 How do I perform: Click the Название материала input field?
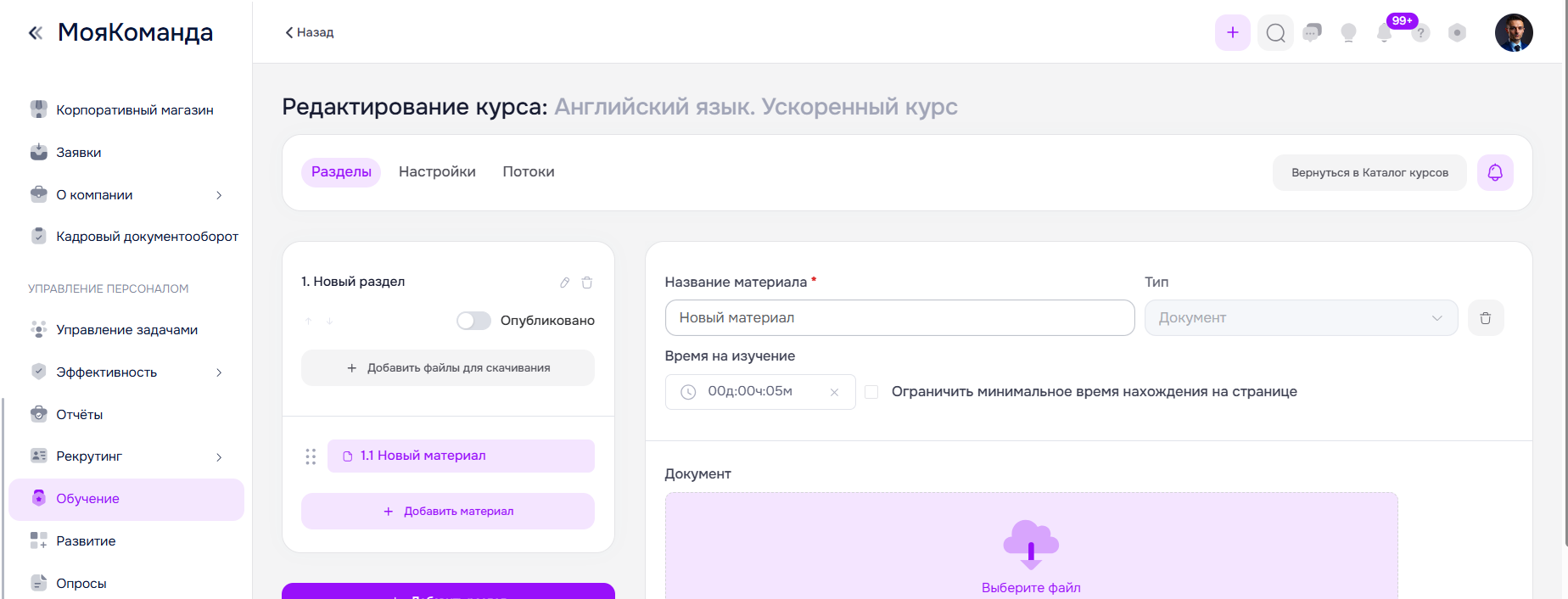tap(899, 318)
